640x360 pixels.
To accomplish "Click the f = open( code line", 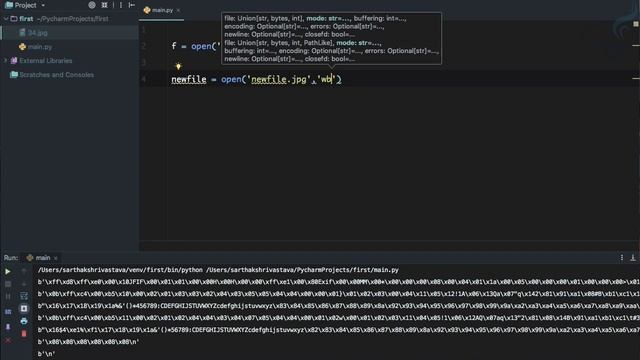I will 196,46.
